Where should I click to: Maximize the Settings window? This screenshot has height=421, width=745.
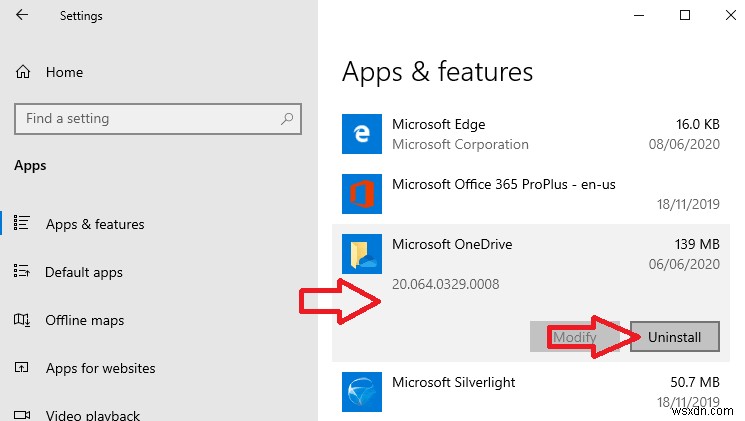point(685,15)
